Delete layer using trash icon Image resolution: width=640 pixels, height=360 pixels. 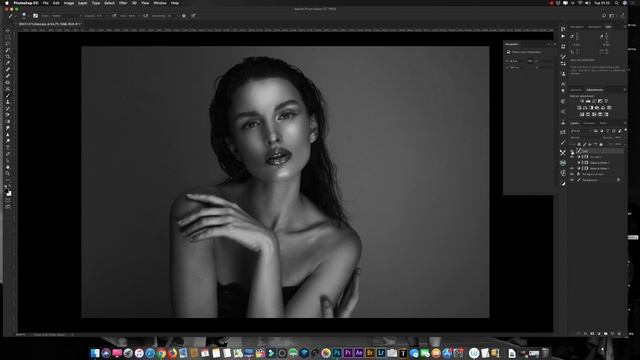coord(620,333)
